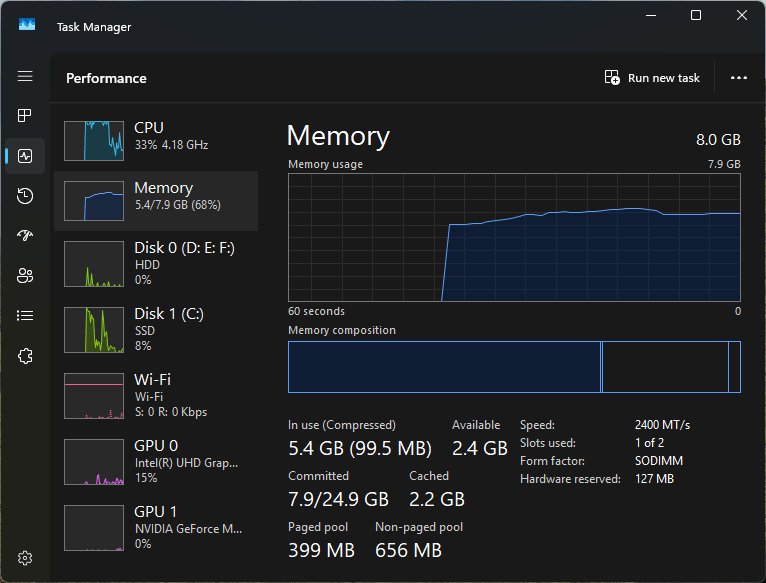This screenshot has height=583, width=766.
Task: Open Task Manager settings gear
Action: click(25, 558)
